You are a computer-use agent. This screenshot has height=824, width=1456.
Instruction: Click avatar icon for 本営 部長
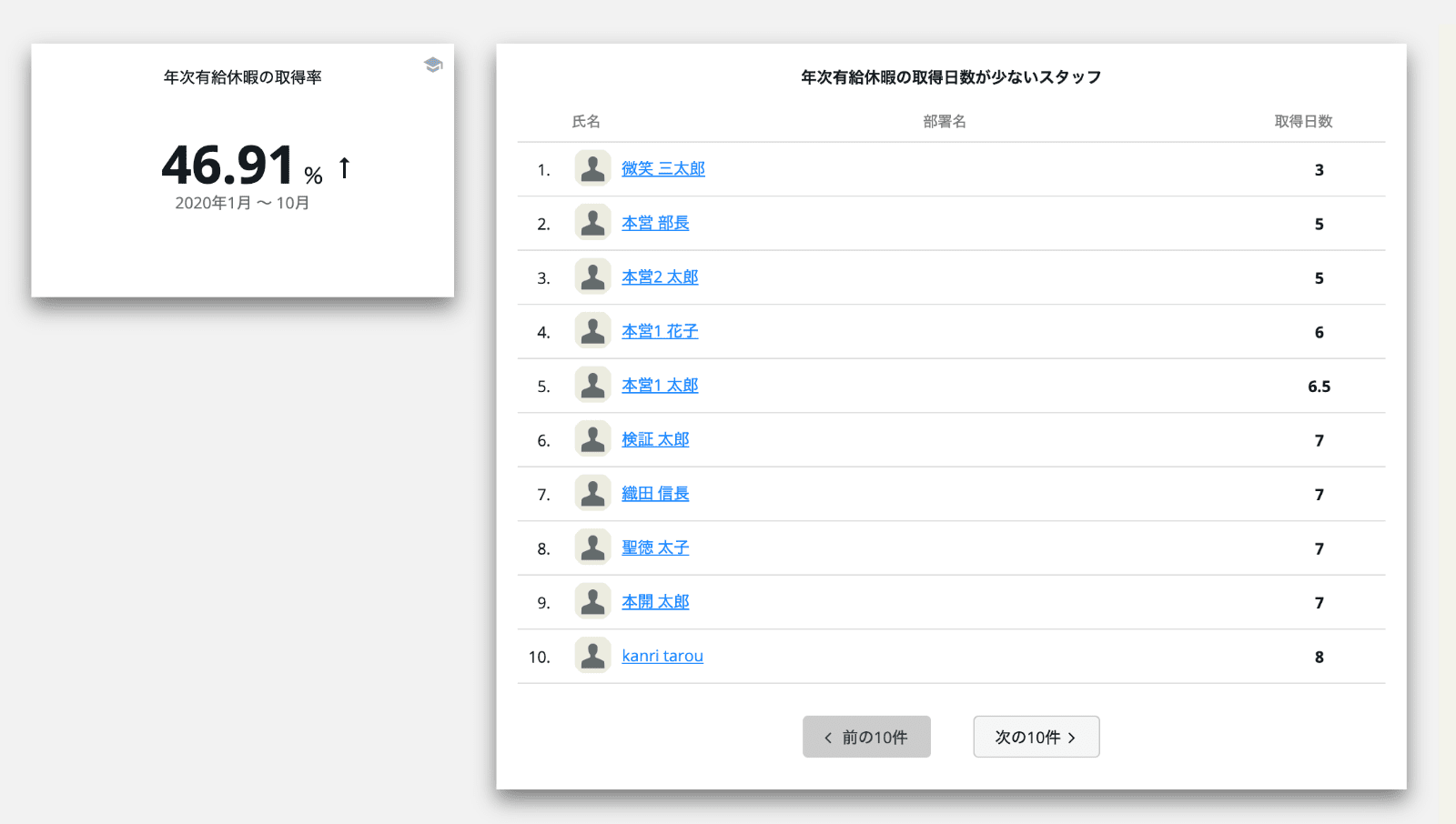(592, 223)
